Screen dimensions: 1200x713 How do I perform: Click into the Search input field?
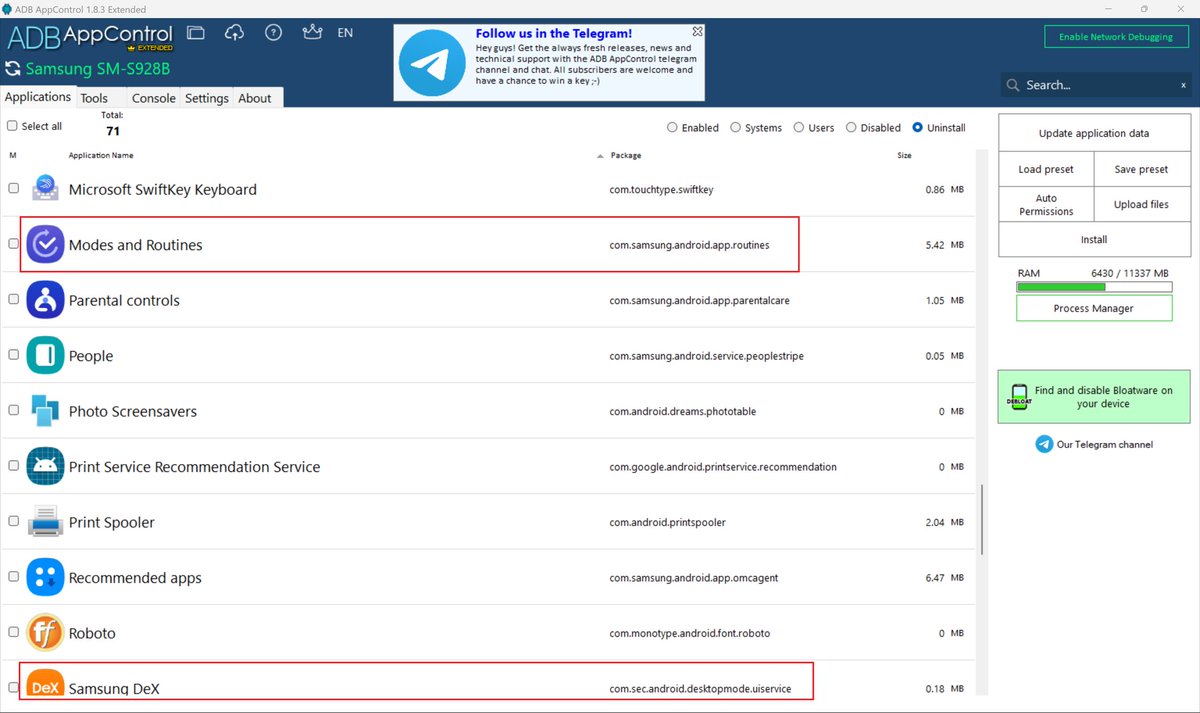coord(1098,86)
